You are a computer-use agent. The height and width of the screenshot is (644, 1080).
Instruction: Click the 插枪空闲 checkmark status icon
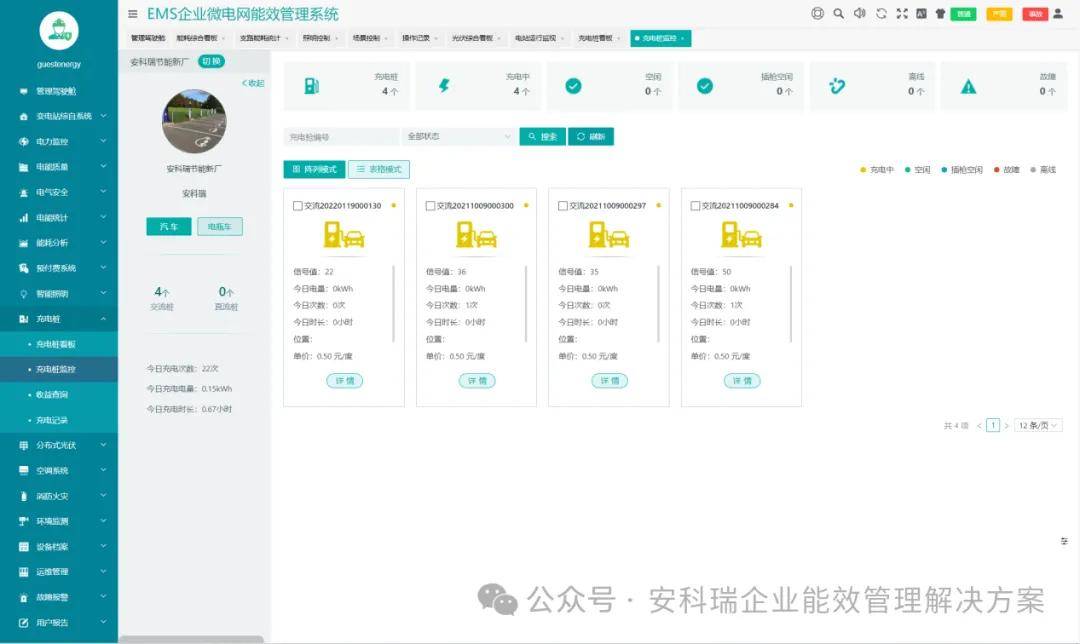705,86
